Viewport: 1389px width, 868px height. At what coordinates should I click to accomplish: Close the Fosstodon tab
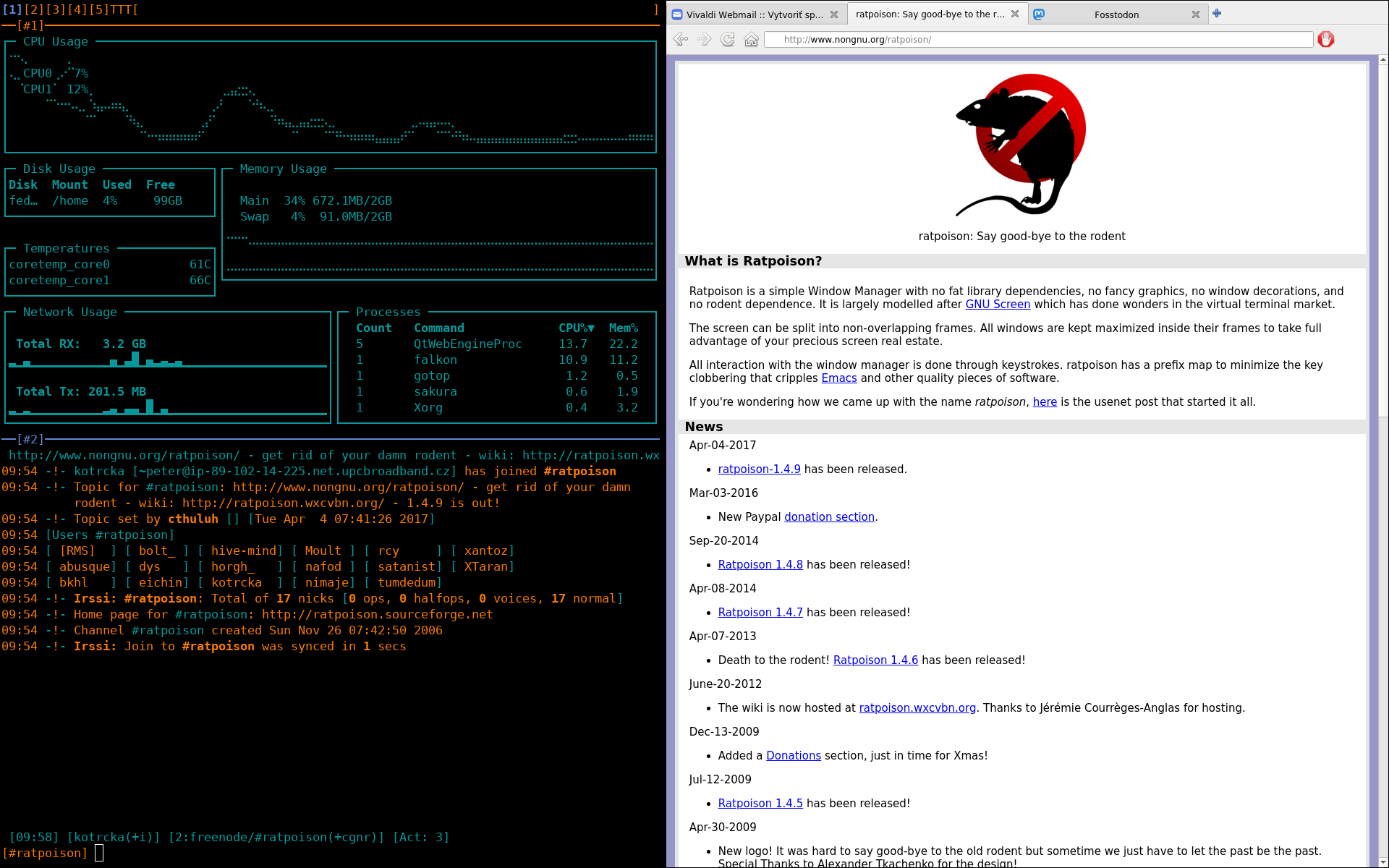tap(1196, 14)
